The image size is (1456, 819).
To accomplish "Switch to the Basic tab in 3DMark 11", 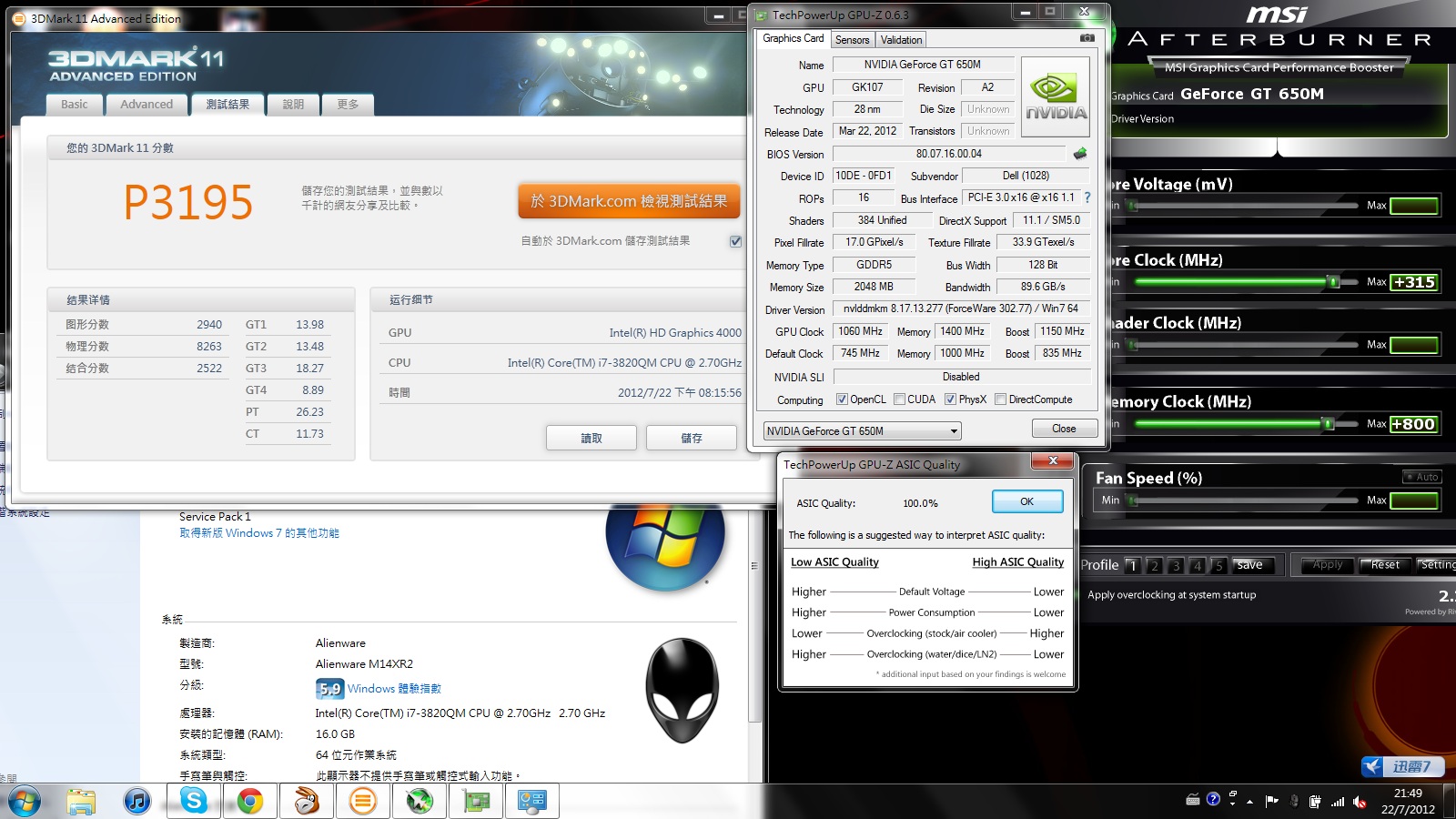I will tap(75, 105).
